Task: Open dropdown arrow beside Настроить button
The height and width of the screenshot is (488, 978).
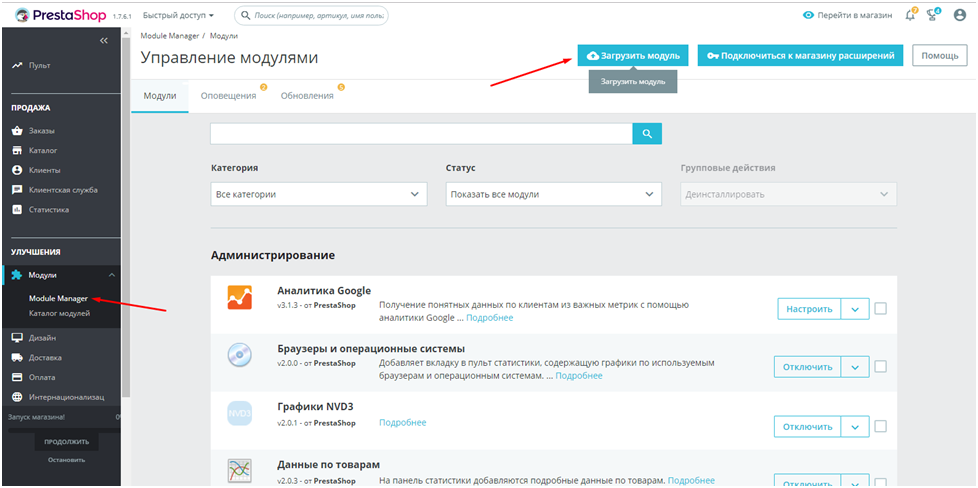Action: point(854,309)
